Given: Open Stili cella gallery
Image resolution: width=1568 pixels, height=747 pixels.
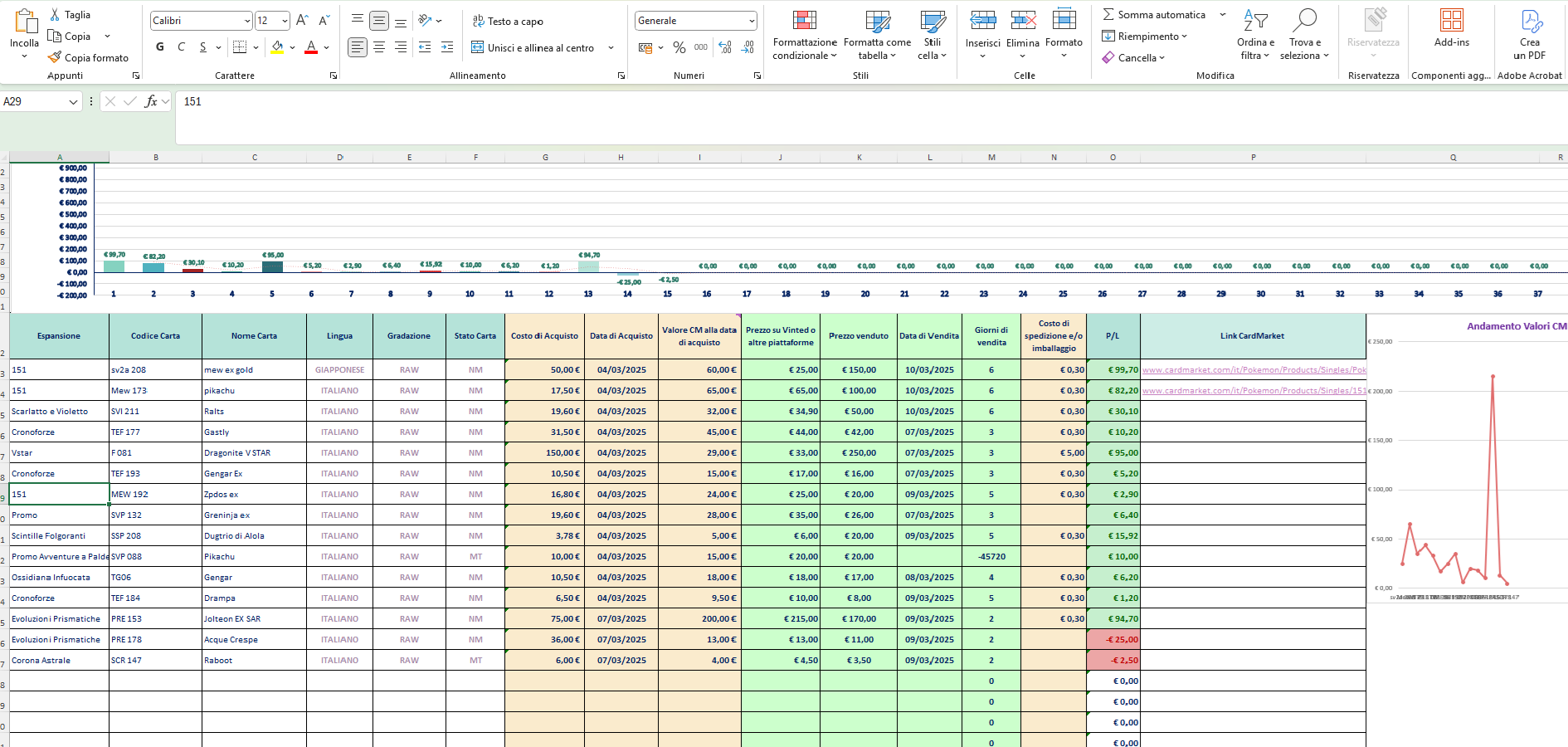Looking at the screenshot, I should click(x=933, y=35).
